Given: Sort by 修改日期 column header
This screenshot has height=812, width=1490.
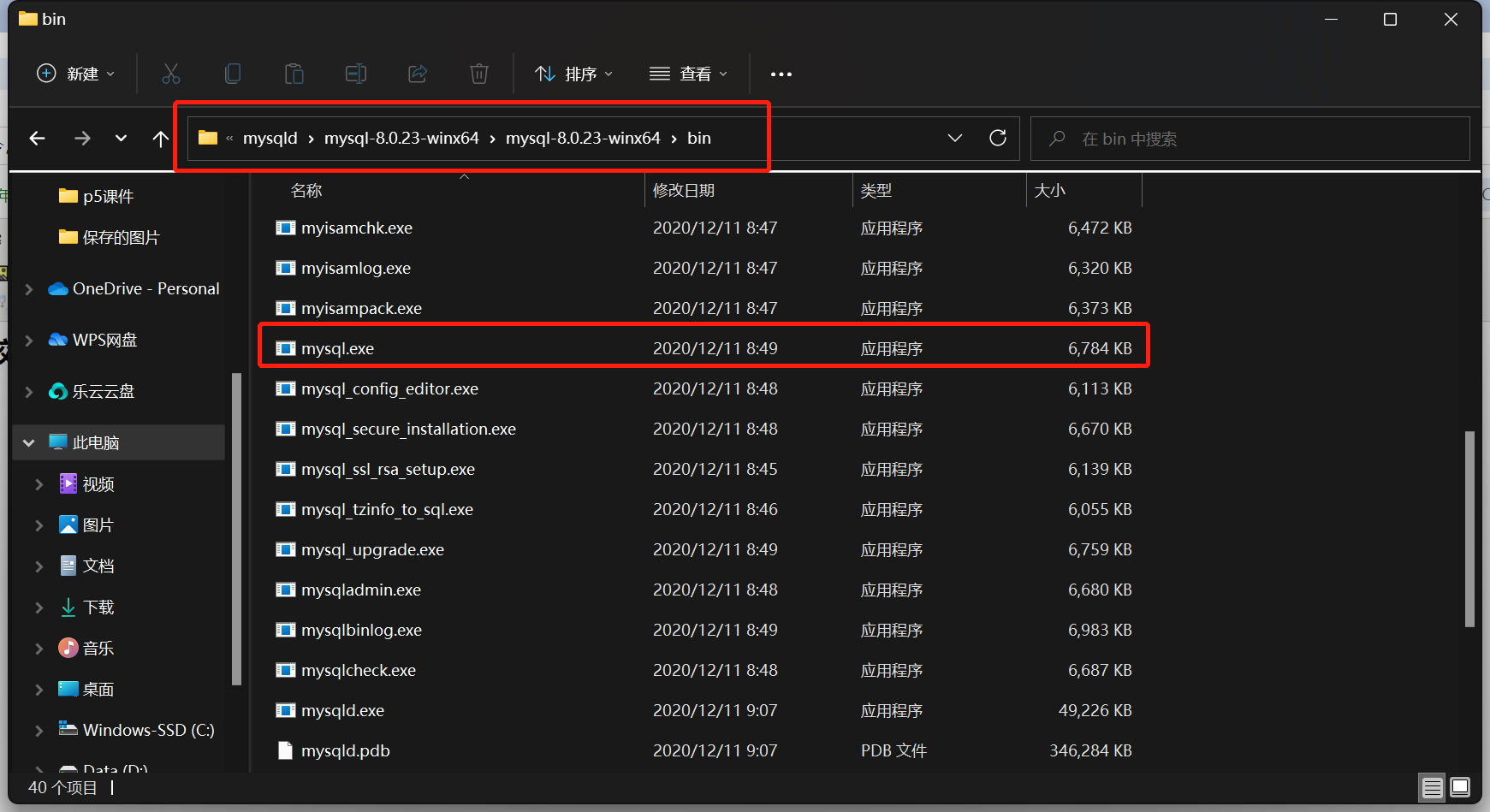Looking at the screenshot, I should point(684,191).
